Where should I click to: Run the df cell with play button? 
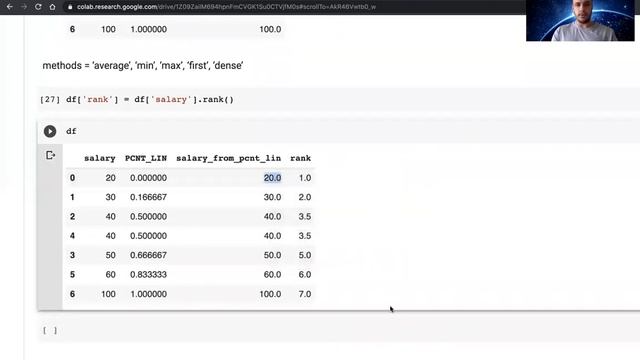(50, 131)
